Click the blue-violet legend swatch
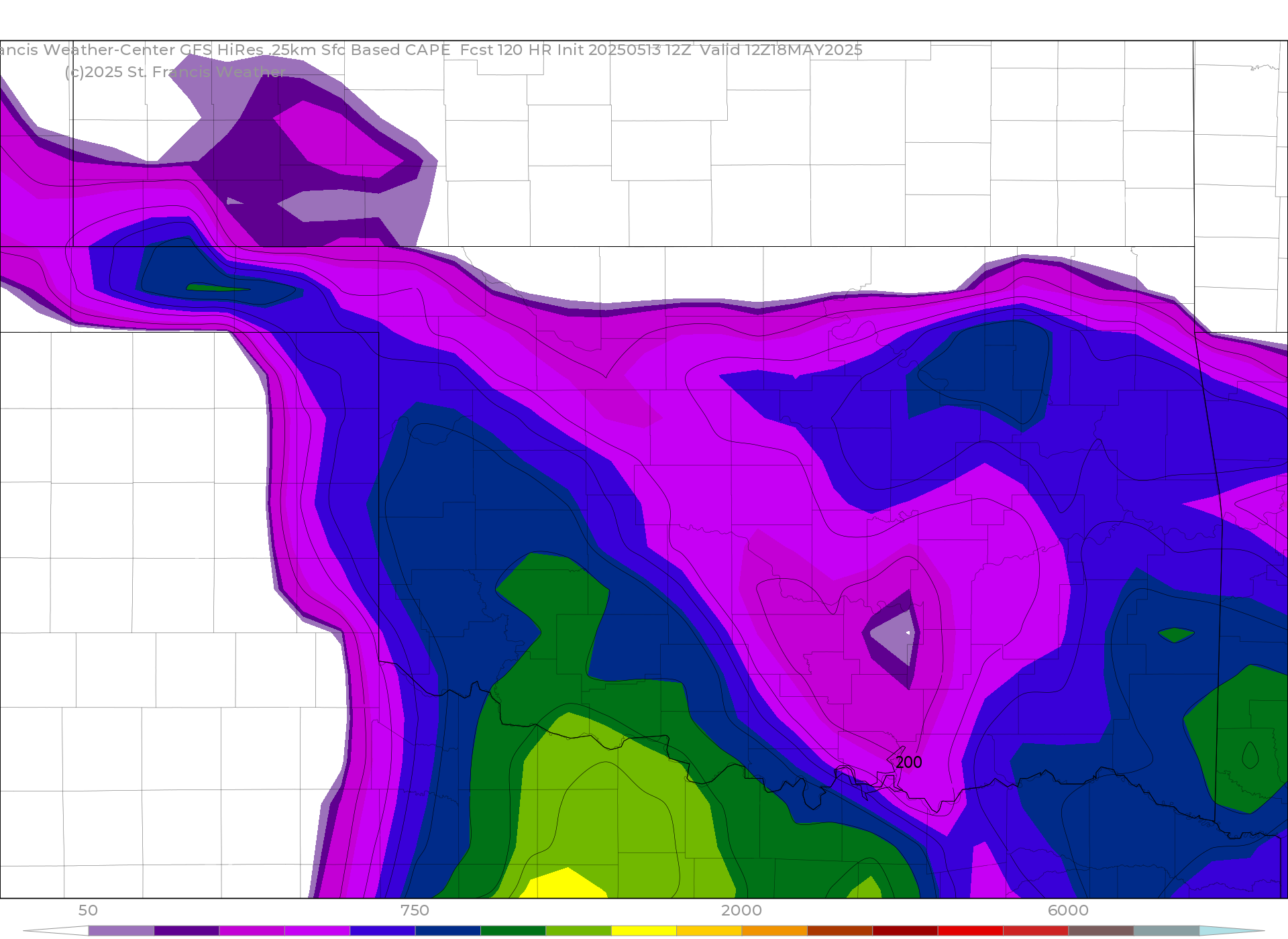Viewport: 1288px width, 939px height. (x=382, y=931)
